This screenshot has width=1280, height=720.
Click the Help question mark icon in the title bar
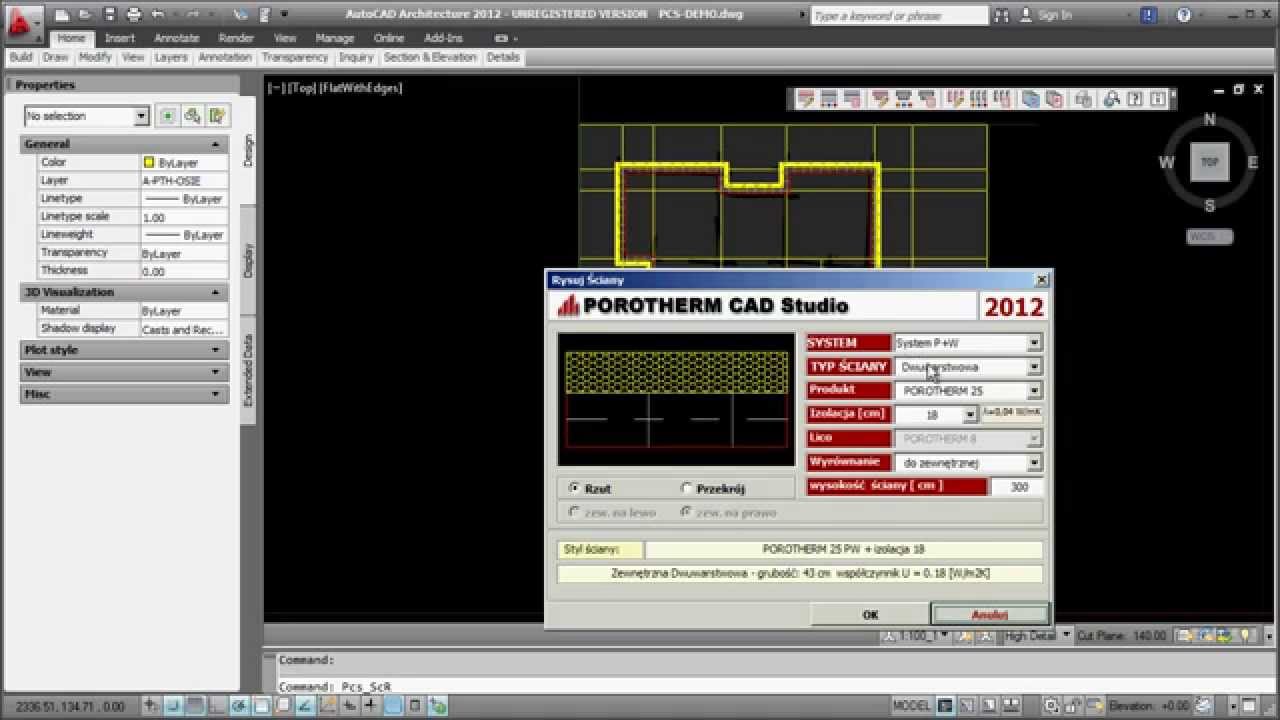pos(1184,15)
